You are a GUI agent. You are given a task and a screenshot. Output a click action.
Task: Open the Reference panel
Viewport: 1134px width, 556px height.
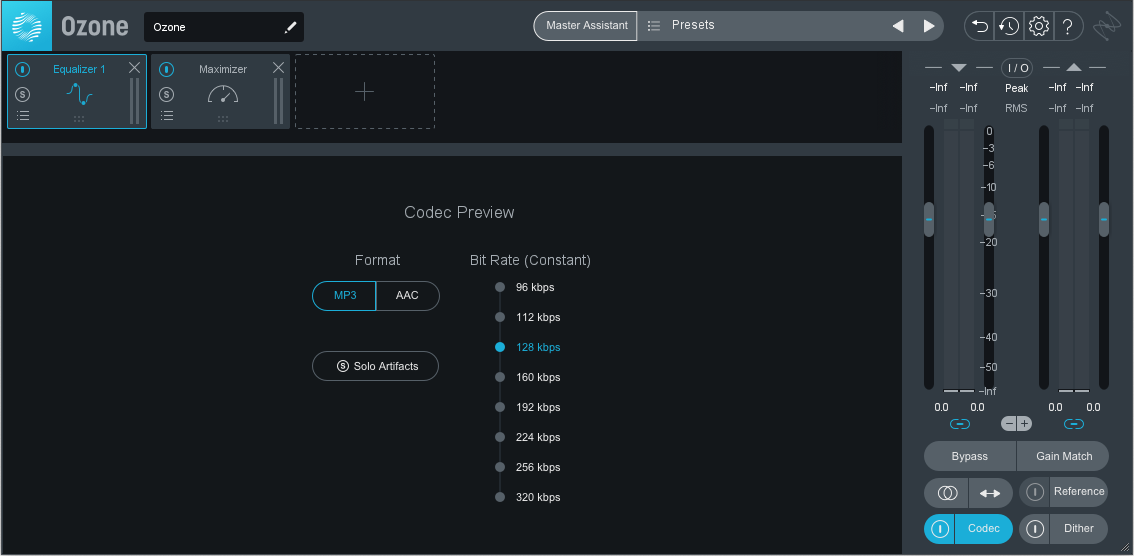(x=1079, y=492)
